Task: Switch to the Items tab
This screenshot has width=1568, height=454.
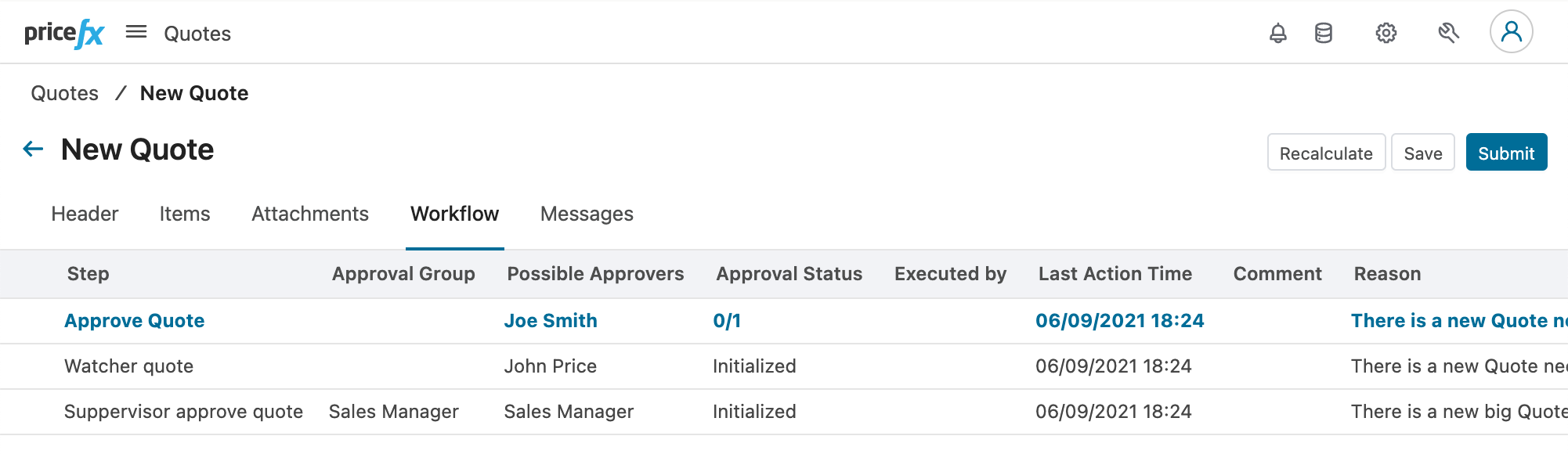Action: coord(184,214)
